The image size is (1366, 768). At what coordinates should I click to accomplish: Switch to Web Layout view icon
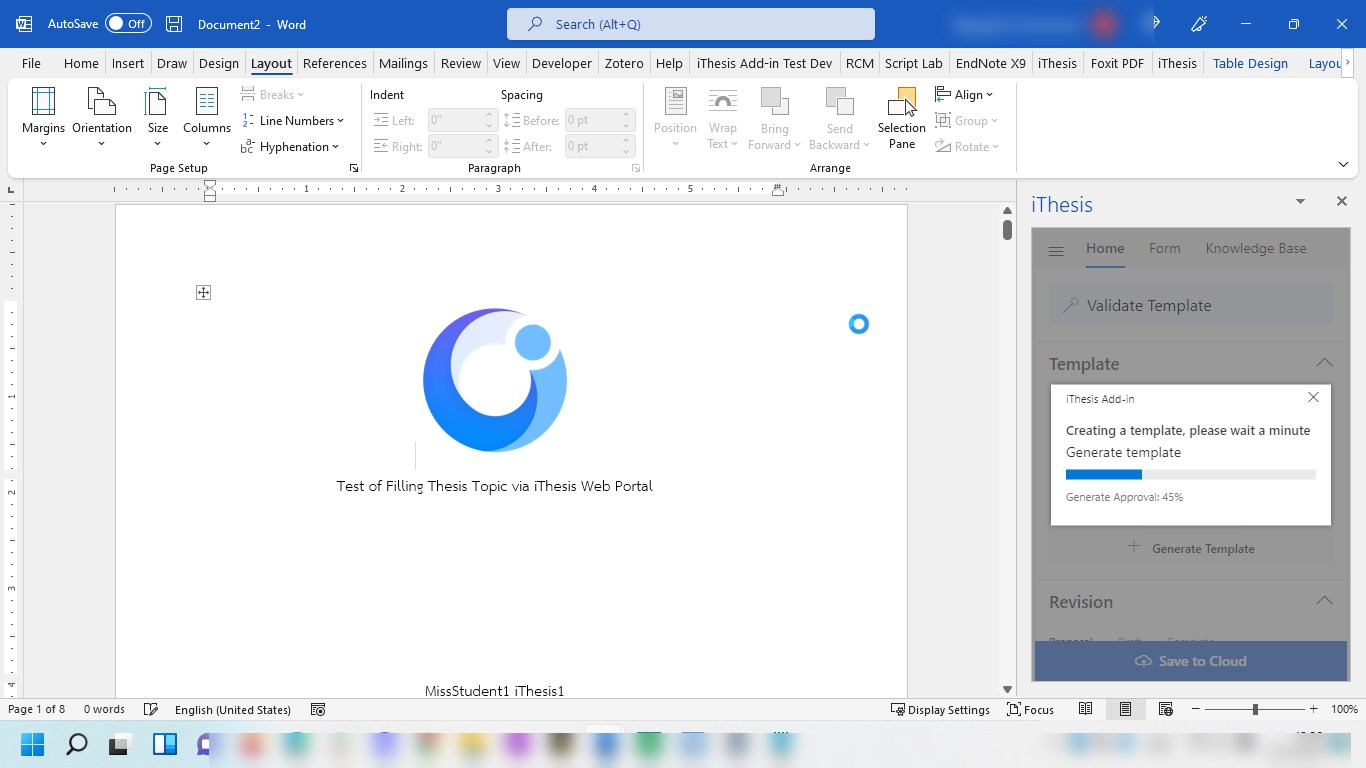[x=1165, y=709]
